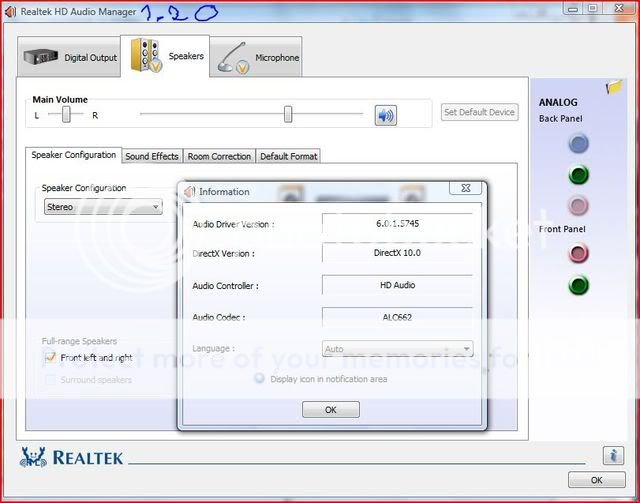Viewport: 640px width, 503px height.
Task: Expand the Stereo speaker configuration dropdown
Action: pyautogui.click(x=103, y=207)
